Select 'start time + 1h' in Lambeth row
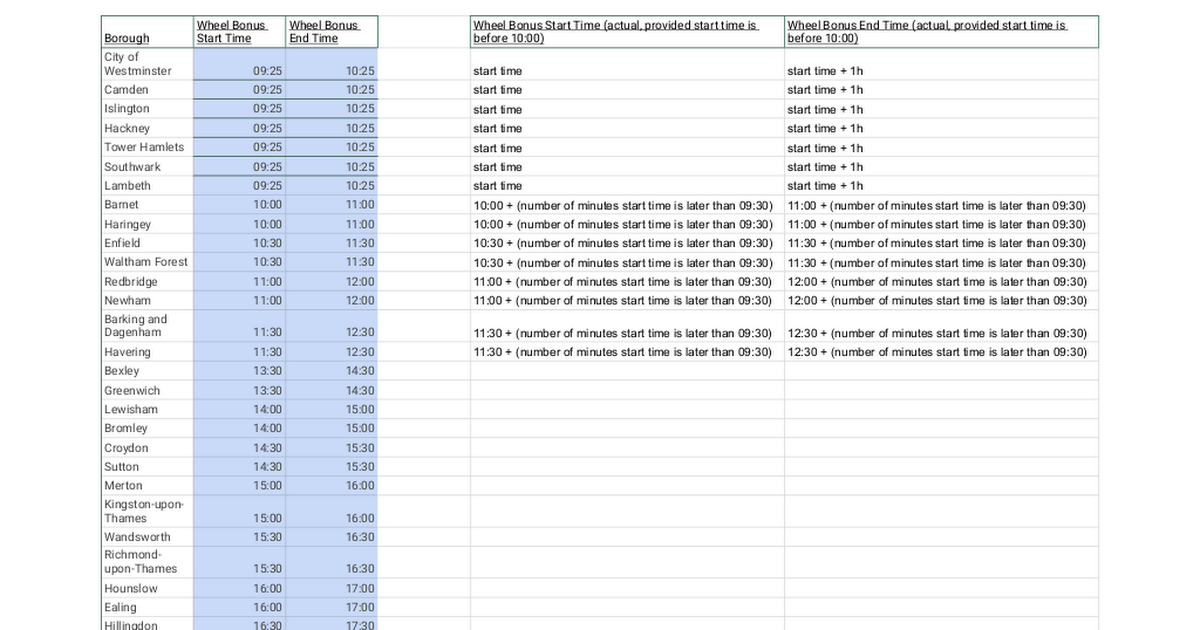Image resolution: width=1200 pixels, height=630 pixels. (941, 186)
